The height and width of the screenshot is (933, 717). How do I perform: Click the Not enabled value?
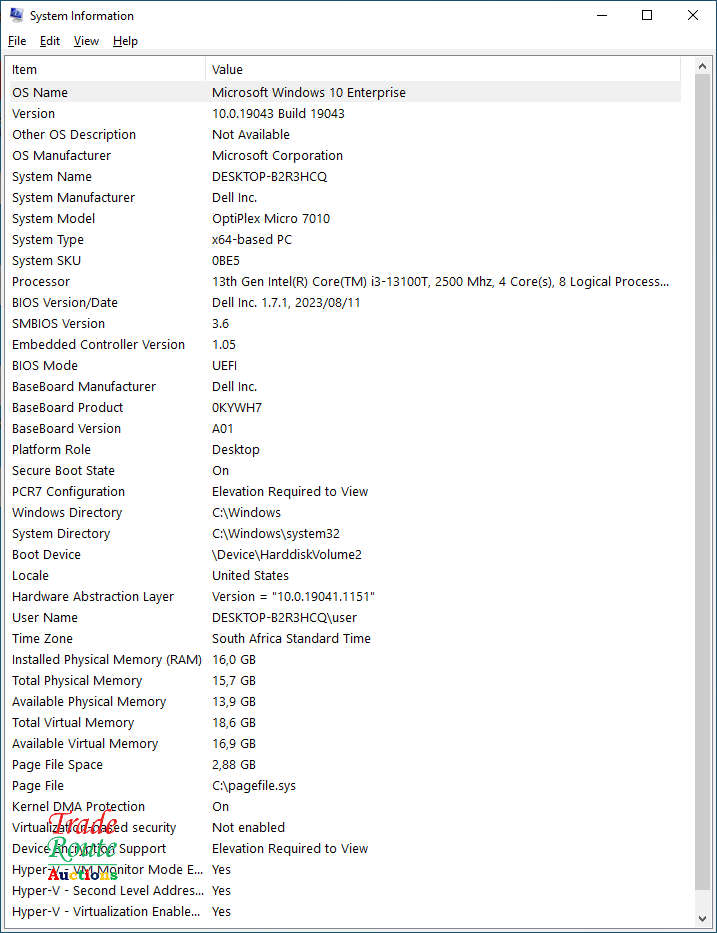coord(248,828)
